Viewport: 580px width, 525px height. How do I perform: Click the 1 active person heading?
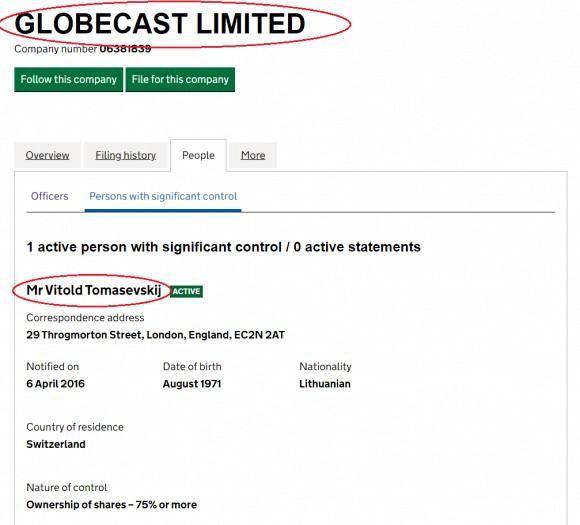(223, 247)
